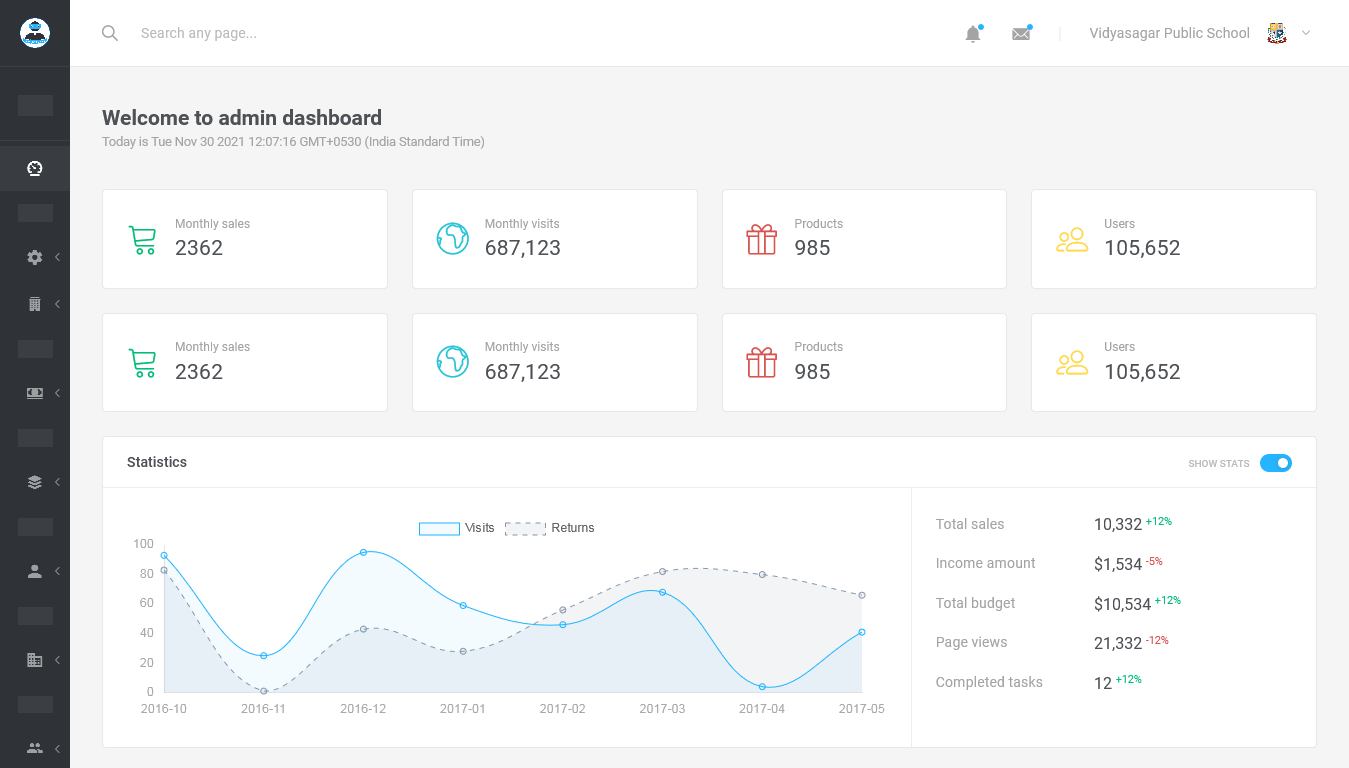1349x768 pixels.
Task: Open the city buildings sidebar menu
Action: pyautogui.click(x=35, y=660)
